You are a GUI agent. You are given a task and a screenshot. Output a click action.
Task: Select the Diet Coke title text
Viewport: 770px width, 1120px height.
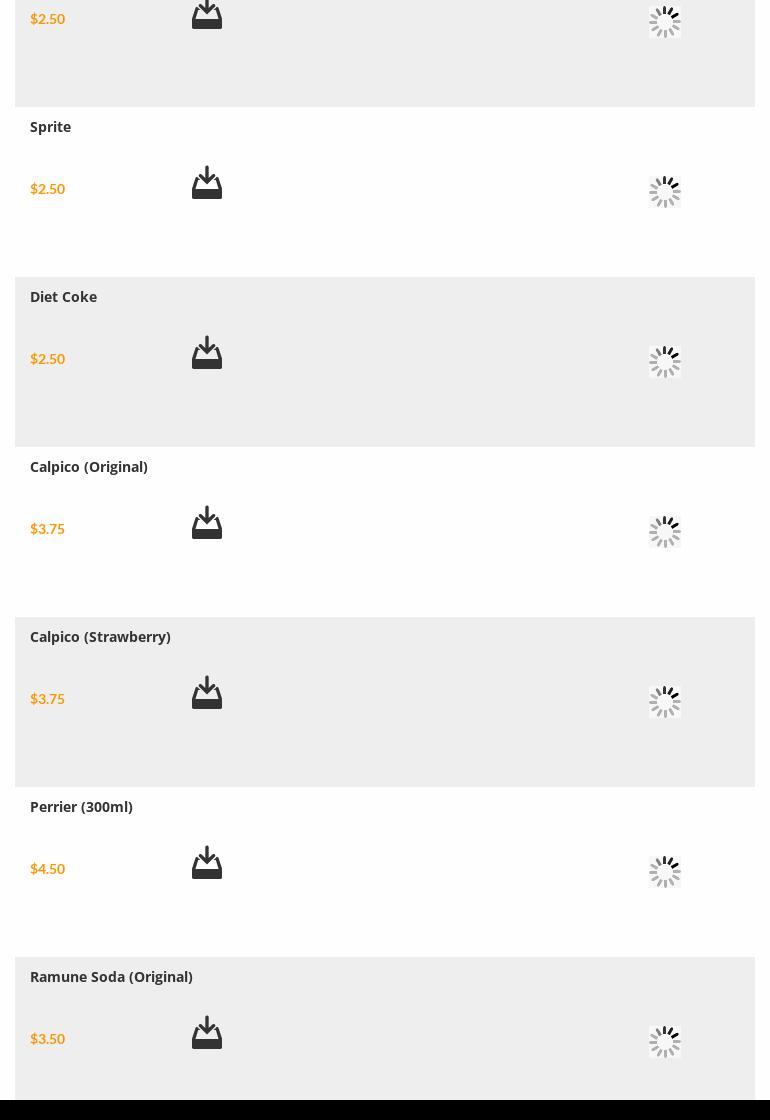point(63,297)
